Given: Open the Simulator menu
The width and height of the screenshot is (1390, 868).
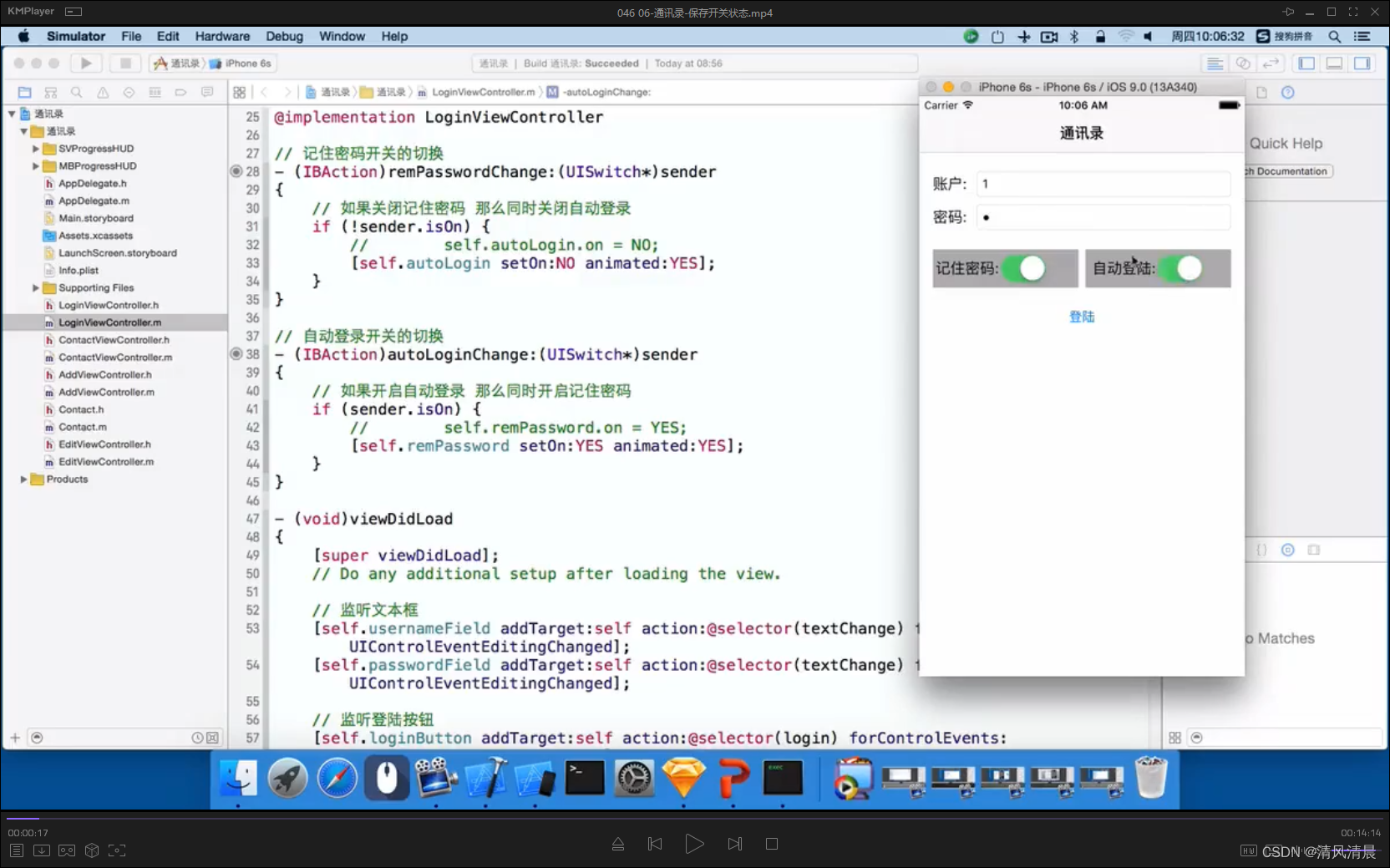Looking at the screenshot, I should click(x=76, y=37).
